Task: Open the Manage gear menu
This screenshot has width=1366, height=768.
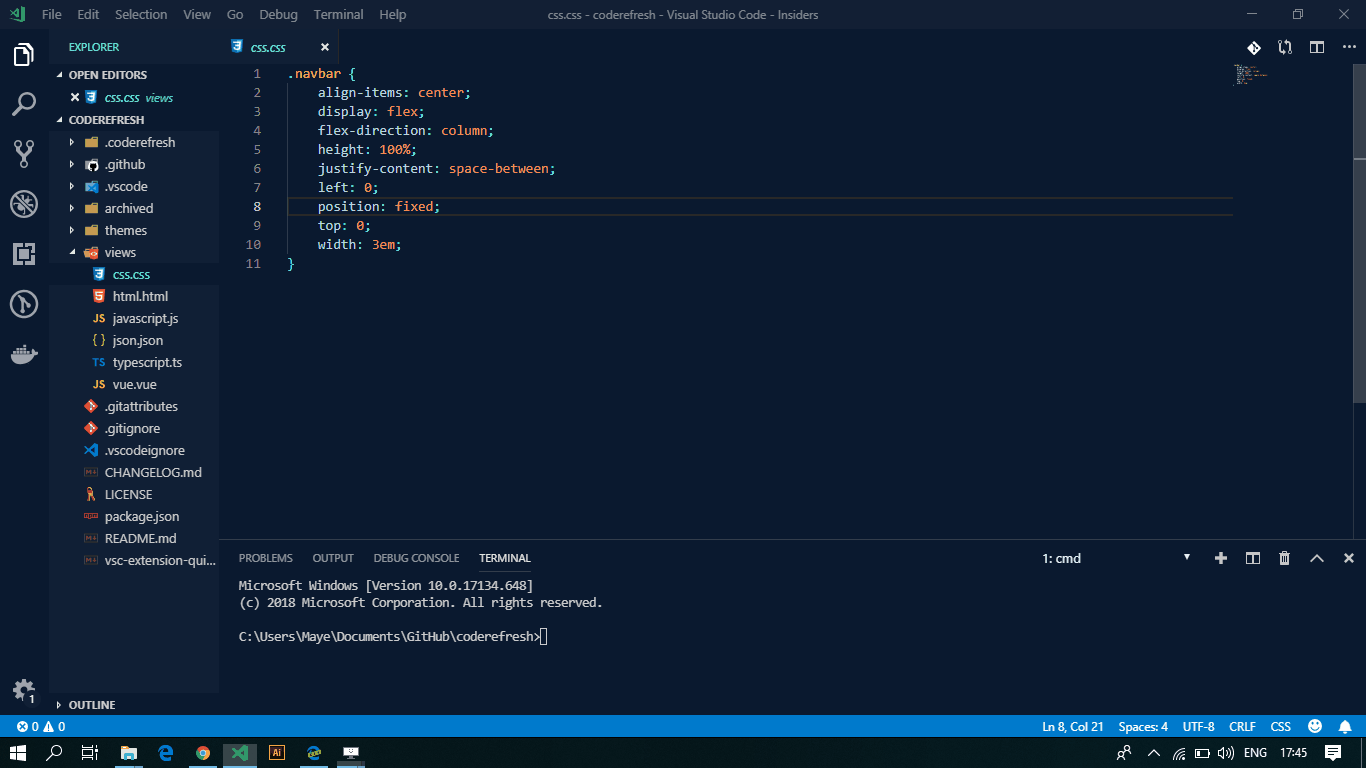Action: tap(24, 690)
